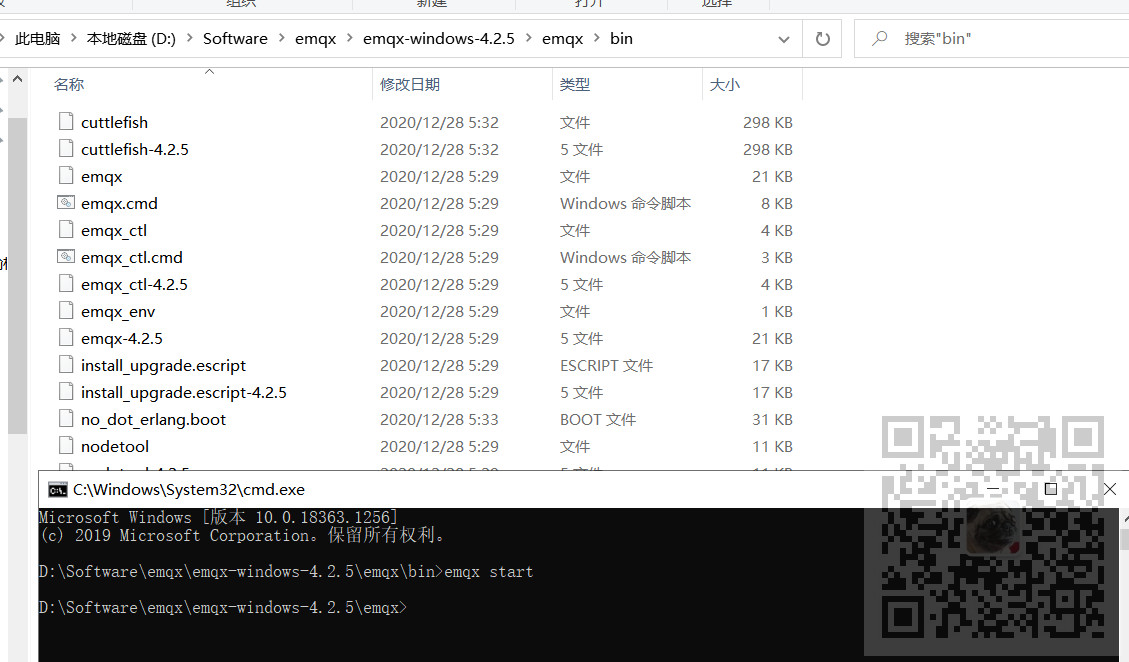This screenshot has height=662, width=1129.
Task: Select the nodetool file name
Action: [115, 447]
